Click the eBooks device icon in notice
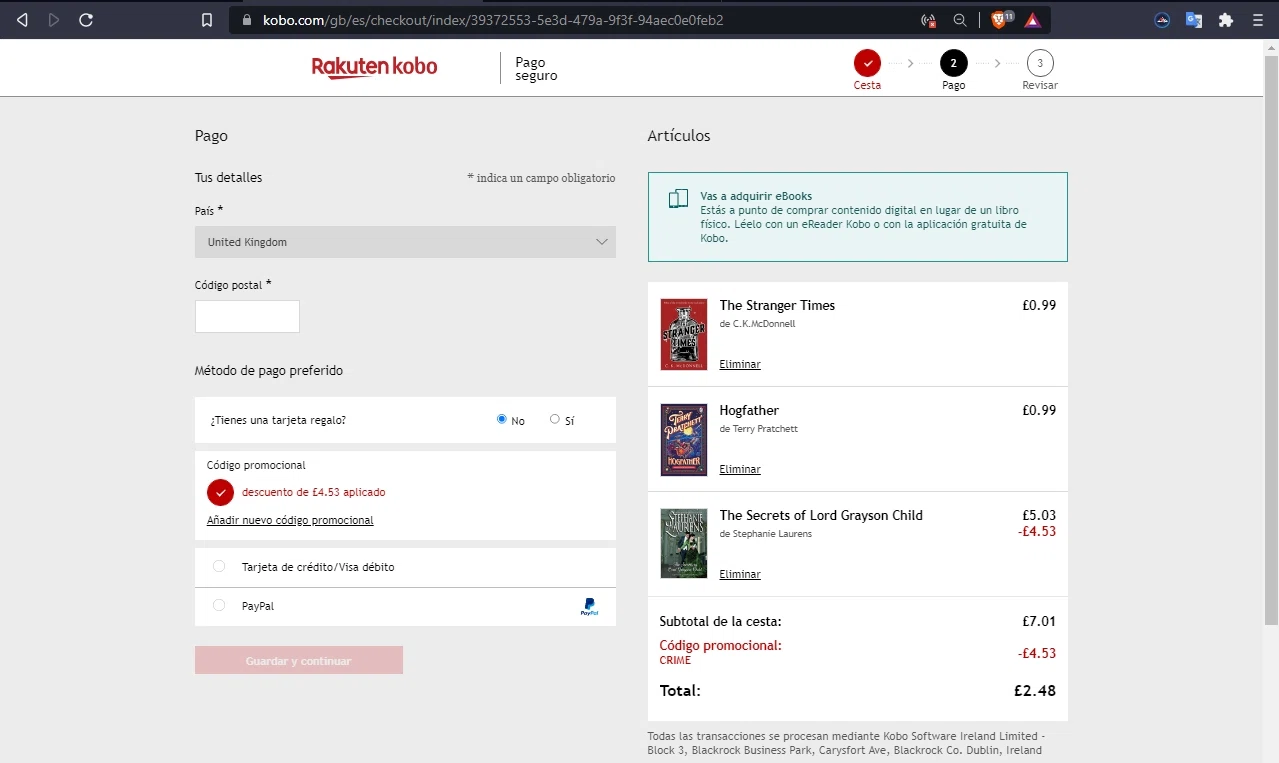1279x763 pixels. point(678,199)
